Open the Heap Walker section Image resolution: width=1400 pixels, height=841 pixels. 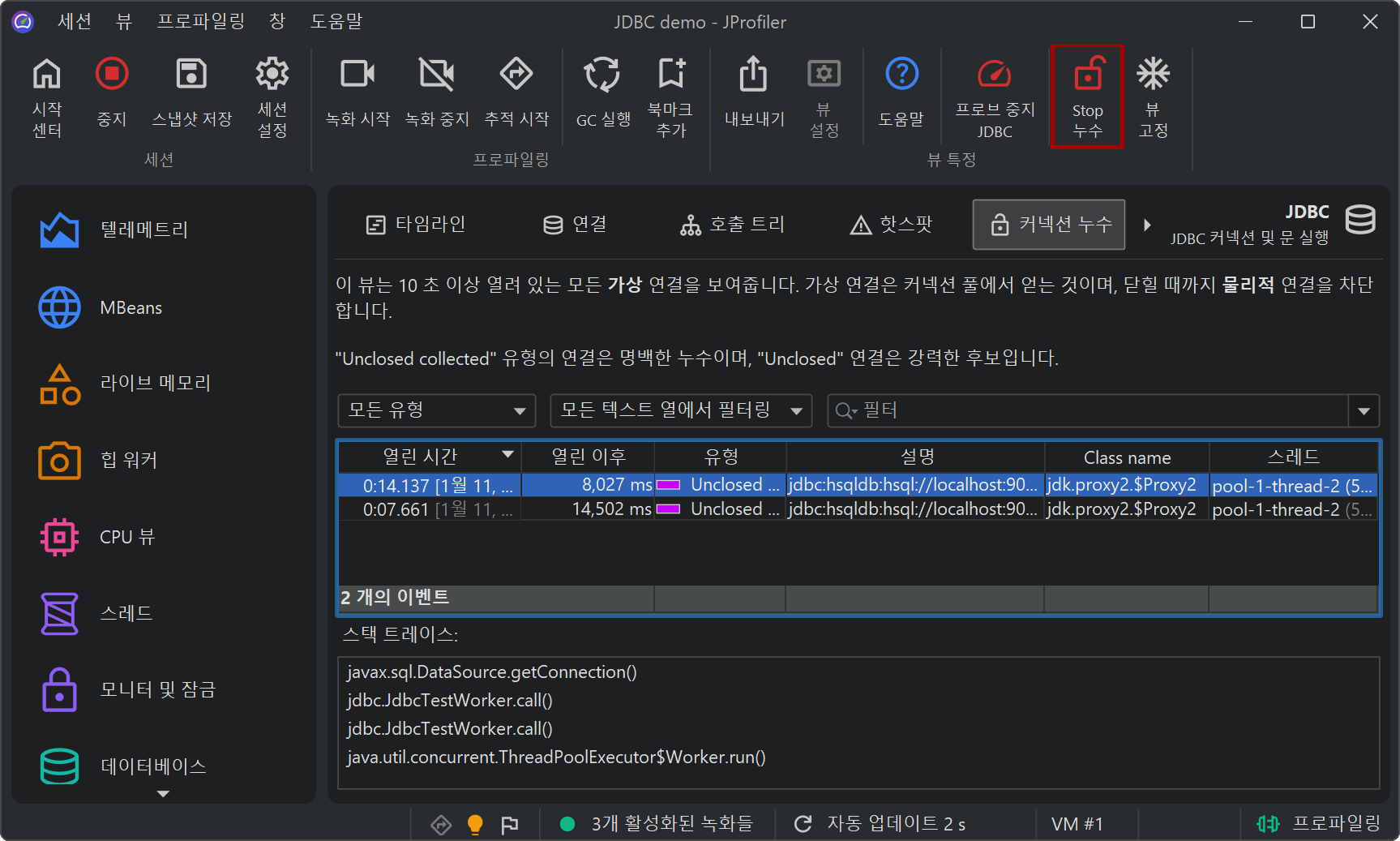pos(128,460)
